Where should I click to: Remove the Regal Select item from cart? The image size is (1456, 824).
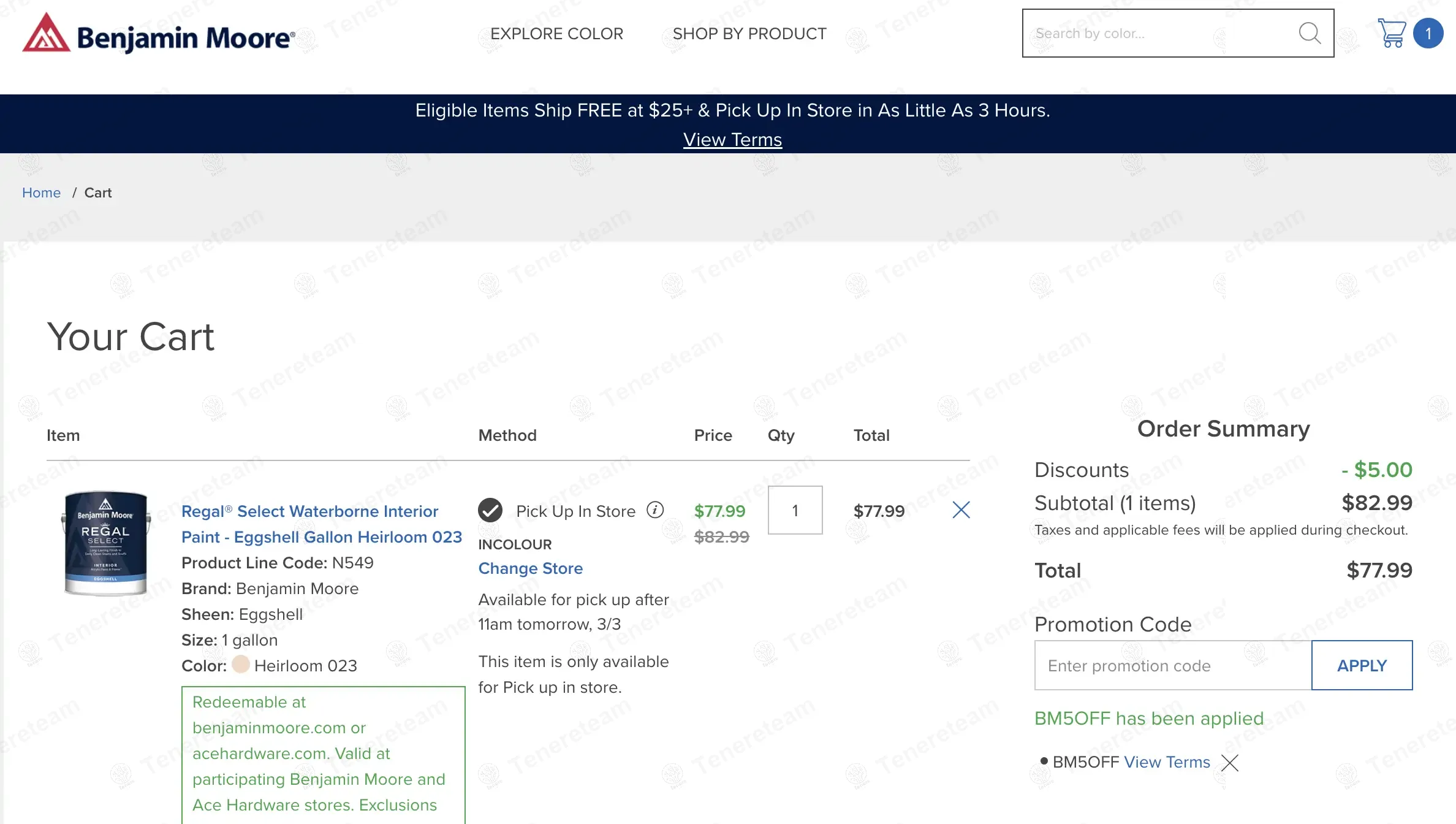(961, 510)
